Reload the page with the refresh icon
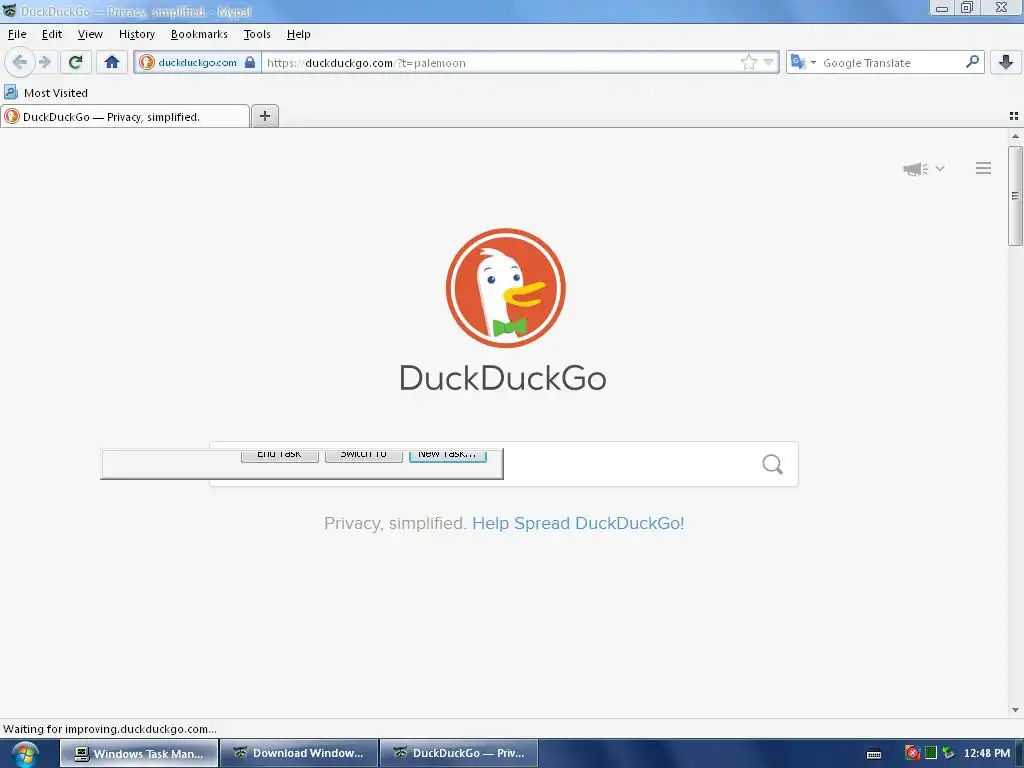 pyautogui.click(x=76, y=63)
